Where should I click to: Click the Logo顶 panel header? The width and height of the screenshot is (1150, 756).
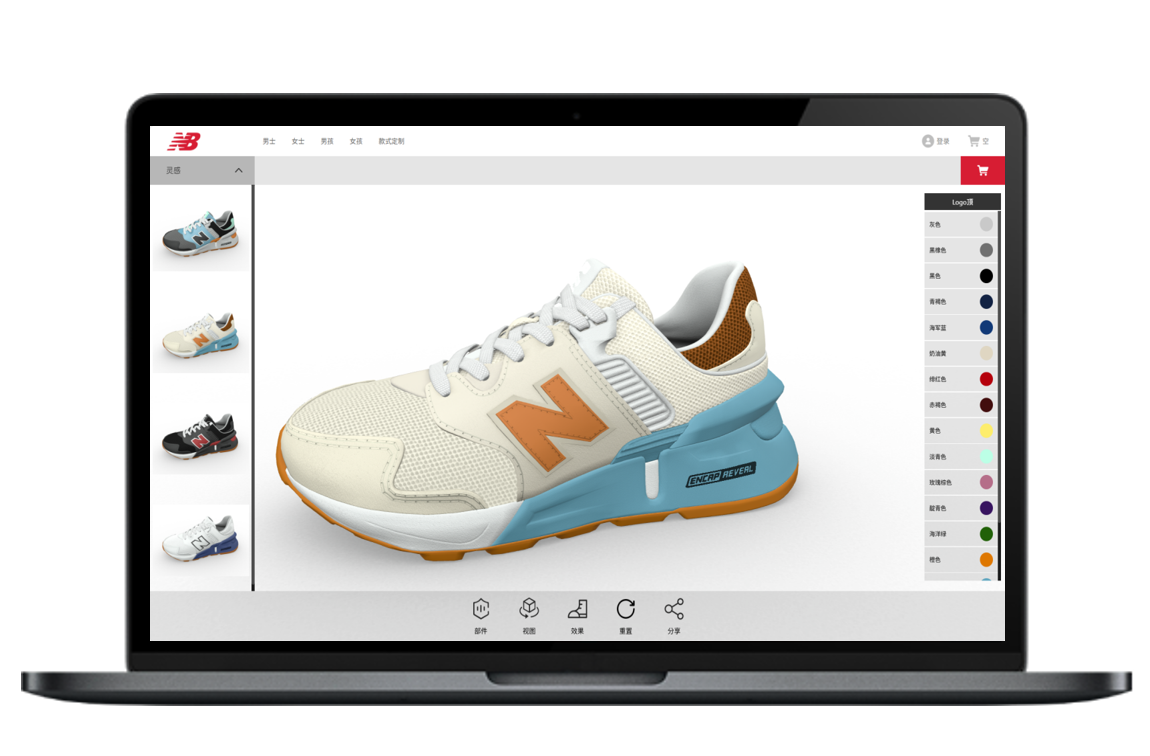(962, 202)
